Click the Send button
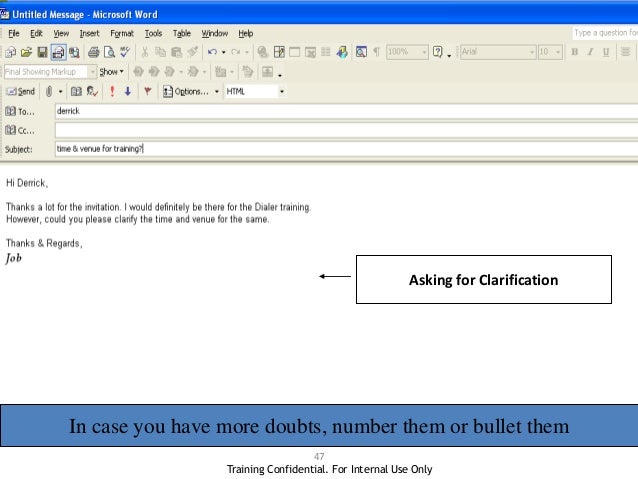This screenshot has height=479, width=638. [x=20, y=91]
